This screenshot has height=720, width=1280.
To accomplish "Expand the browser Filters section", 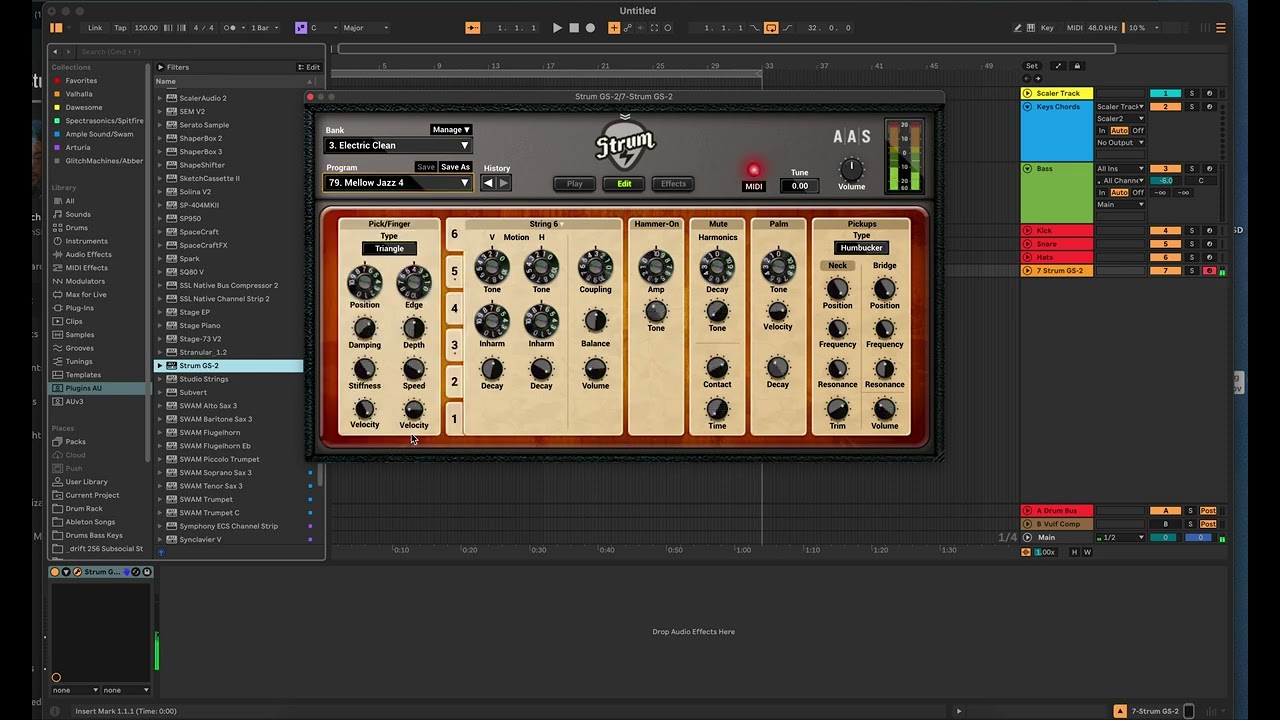I will 160,67.
